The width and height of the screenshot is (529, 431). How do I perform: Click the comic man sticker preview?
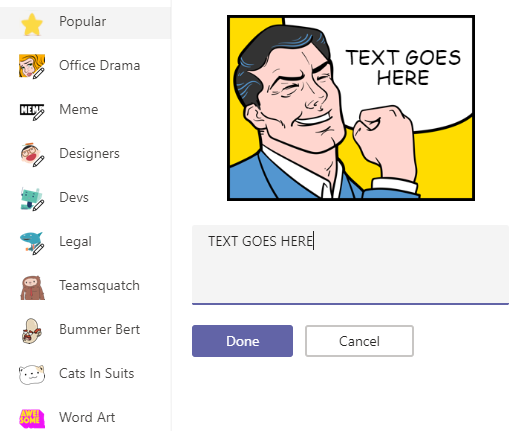pos(351,108)
